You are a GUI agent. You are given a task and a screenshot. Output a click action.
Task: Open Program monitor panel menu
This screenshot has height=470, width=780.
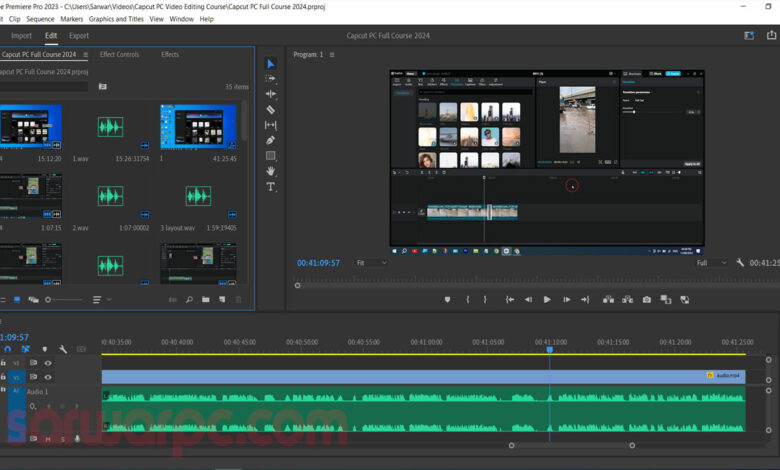pyautogui.click(x=332, y=55)
